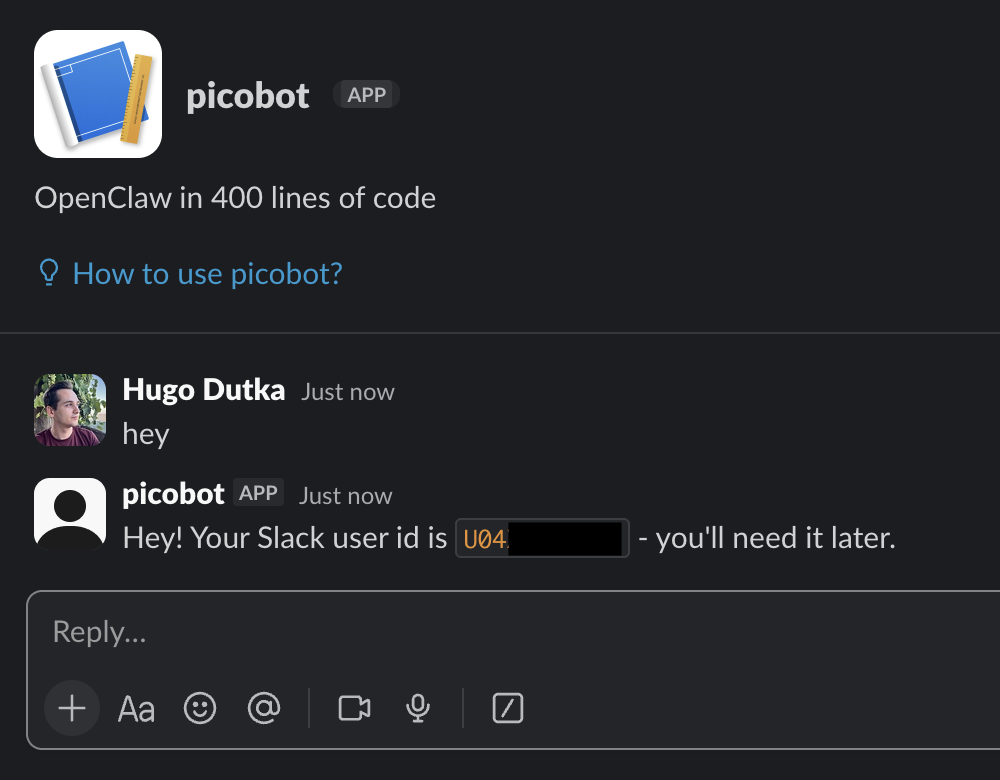Click the microphone audio clip icon

click(x=417, y=708)
